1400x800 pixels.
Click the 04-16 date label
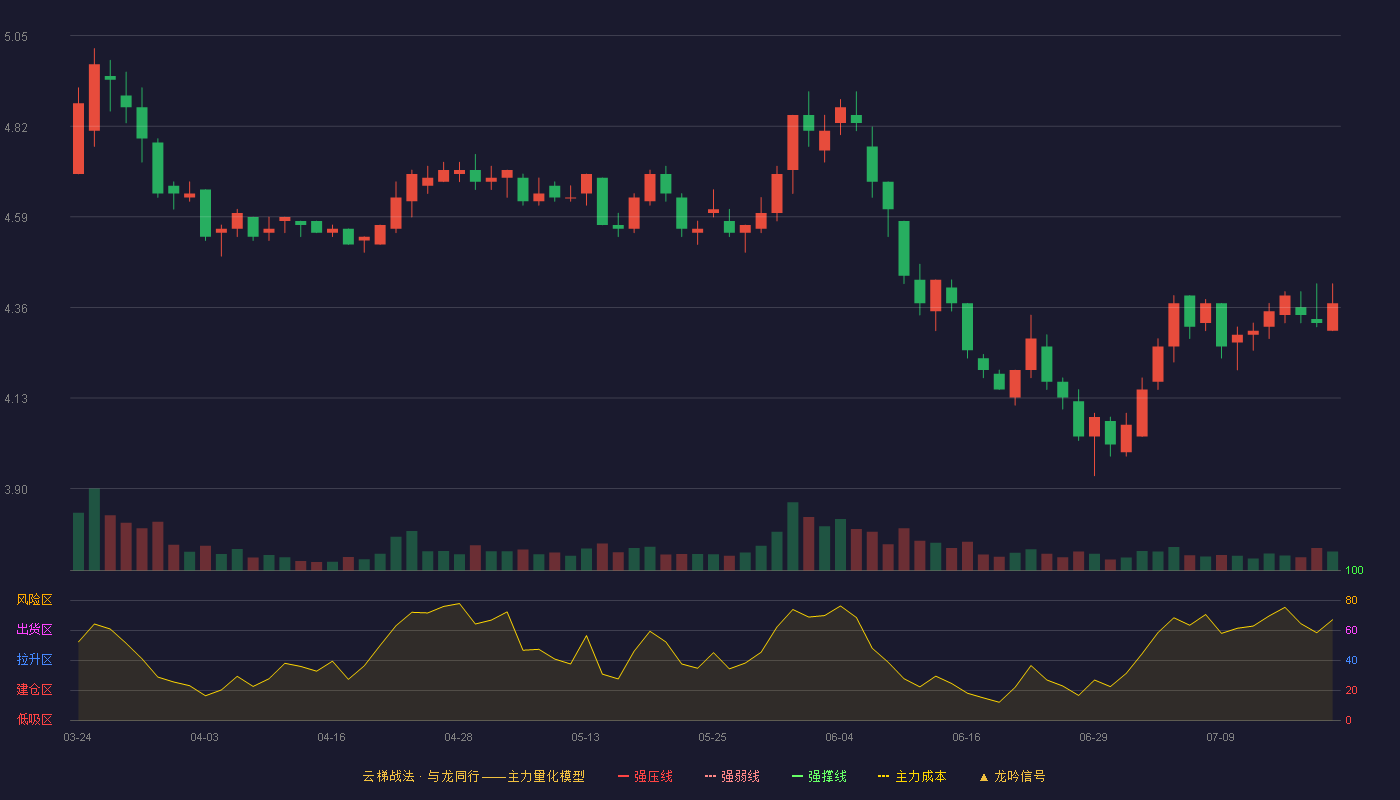[331, 737]
